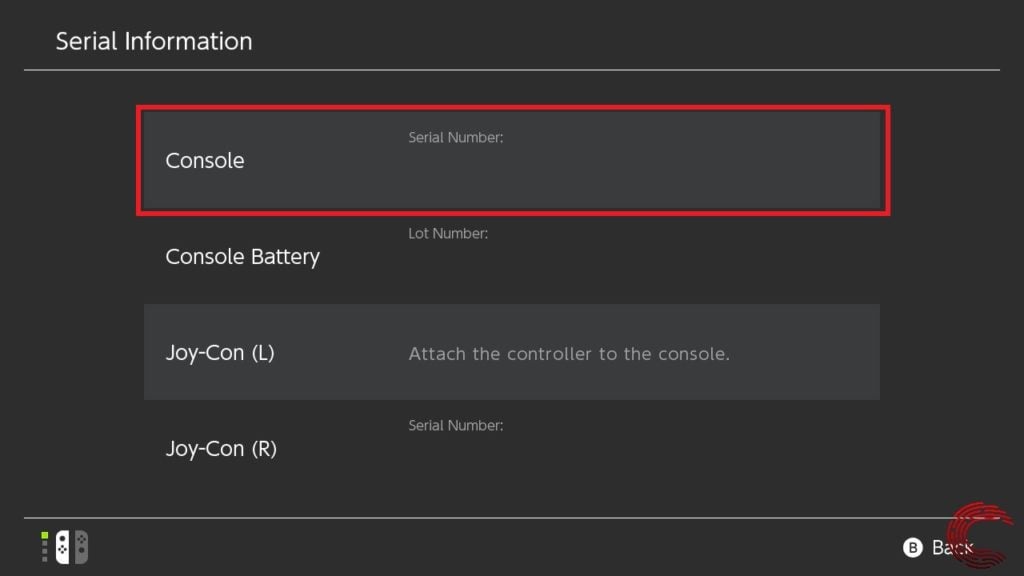
Task: Select the Console Battery row
Action: [x=512, y=256]
